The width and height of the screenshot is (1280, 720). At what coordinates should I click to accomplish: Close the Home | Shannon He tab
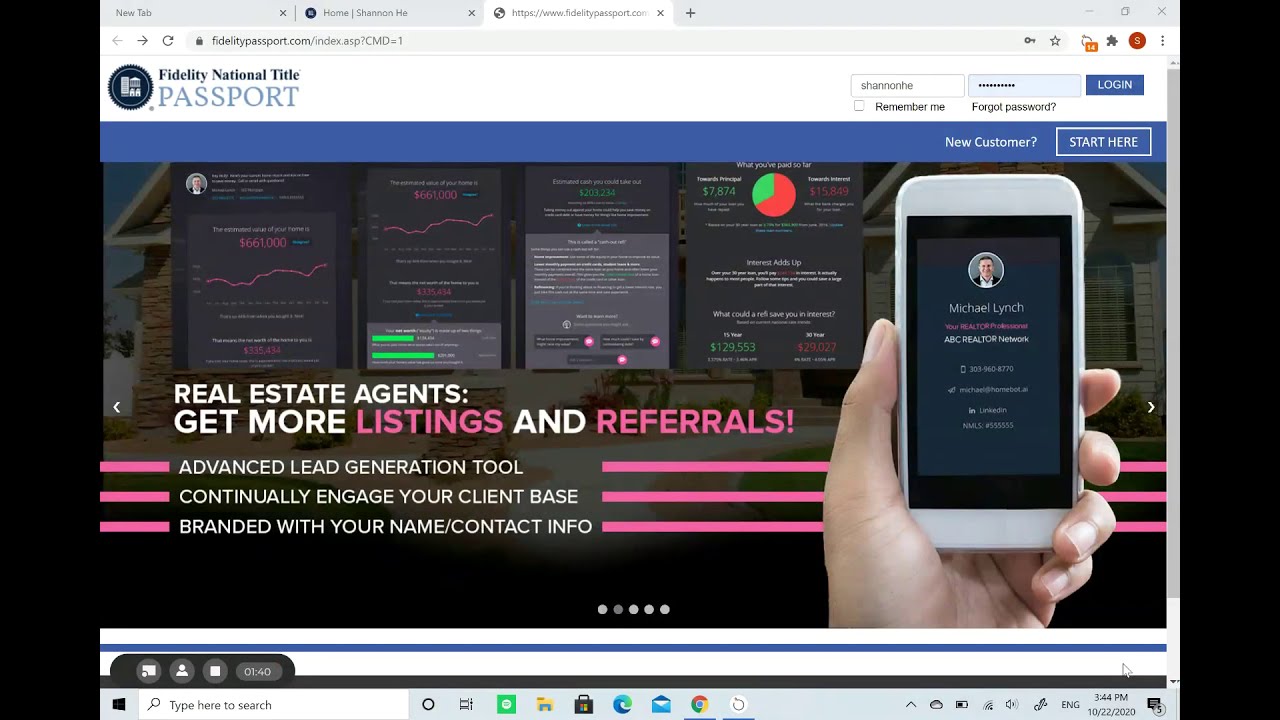click(x=472, y=13)
